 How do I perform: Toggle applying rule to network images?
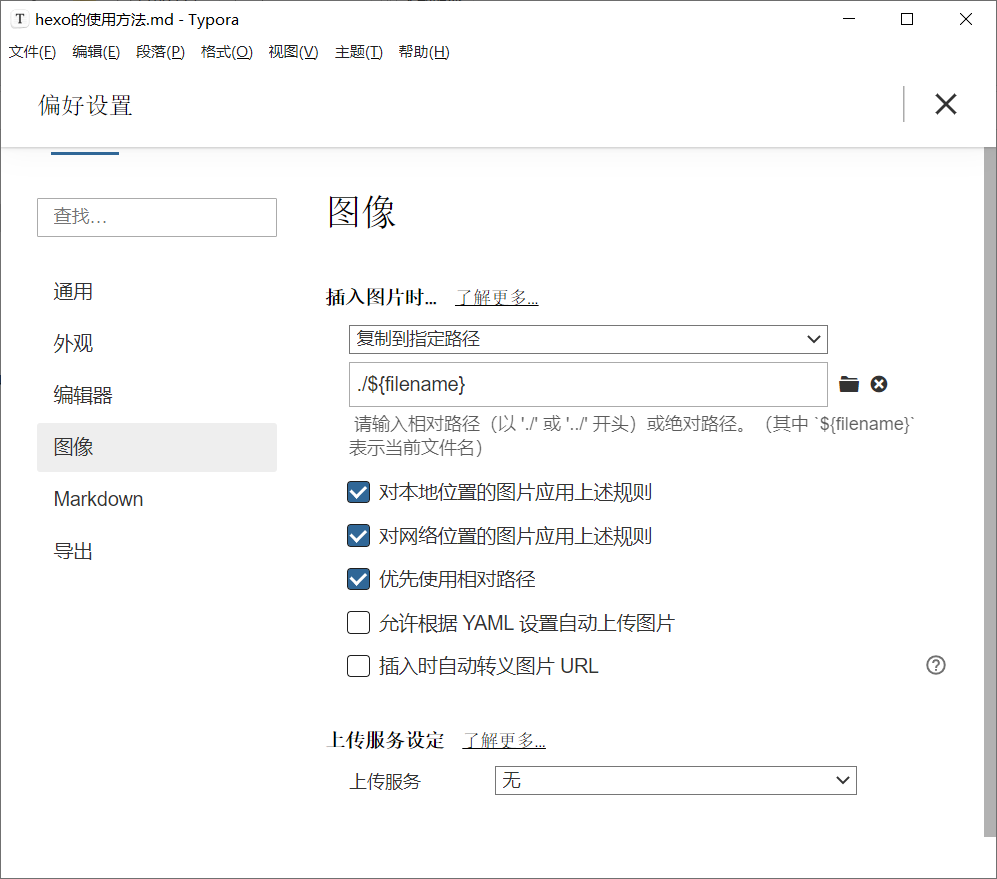359,536
